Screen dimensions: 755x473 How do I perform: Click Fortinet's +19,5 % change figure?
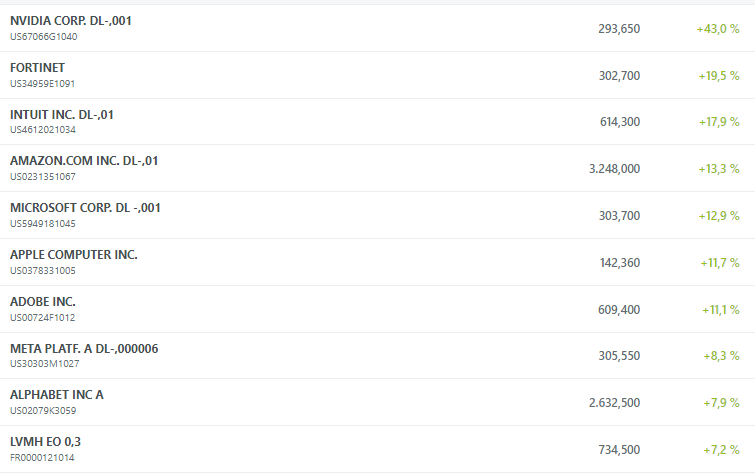coord(719,76)
